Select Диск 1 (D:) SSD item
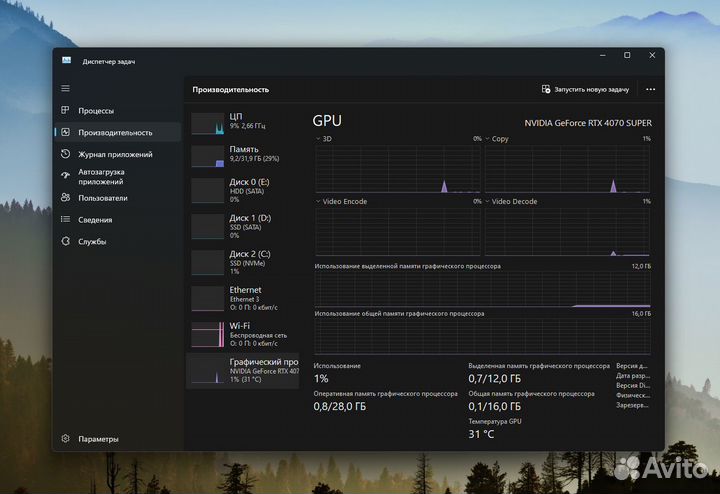This screenshot has height=494, width=720. pos(243,226)
